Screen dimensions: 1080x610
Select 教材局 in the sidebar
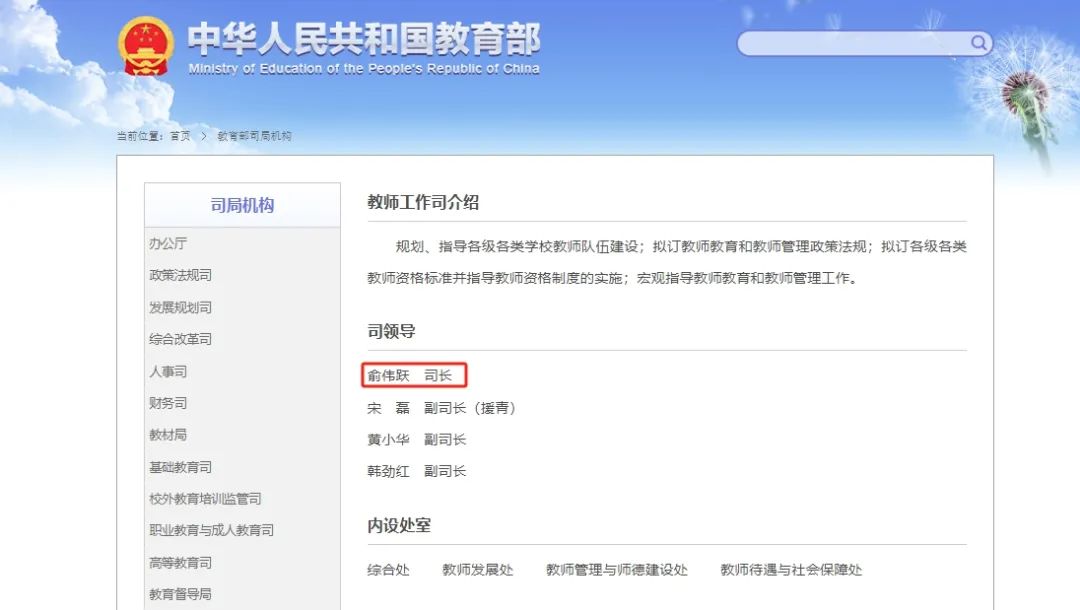coord(168,435)
